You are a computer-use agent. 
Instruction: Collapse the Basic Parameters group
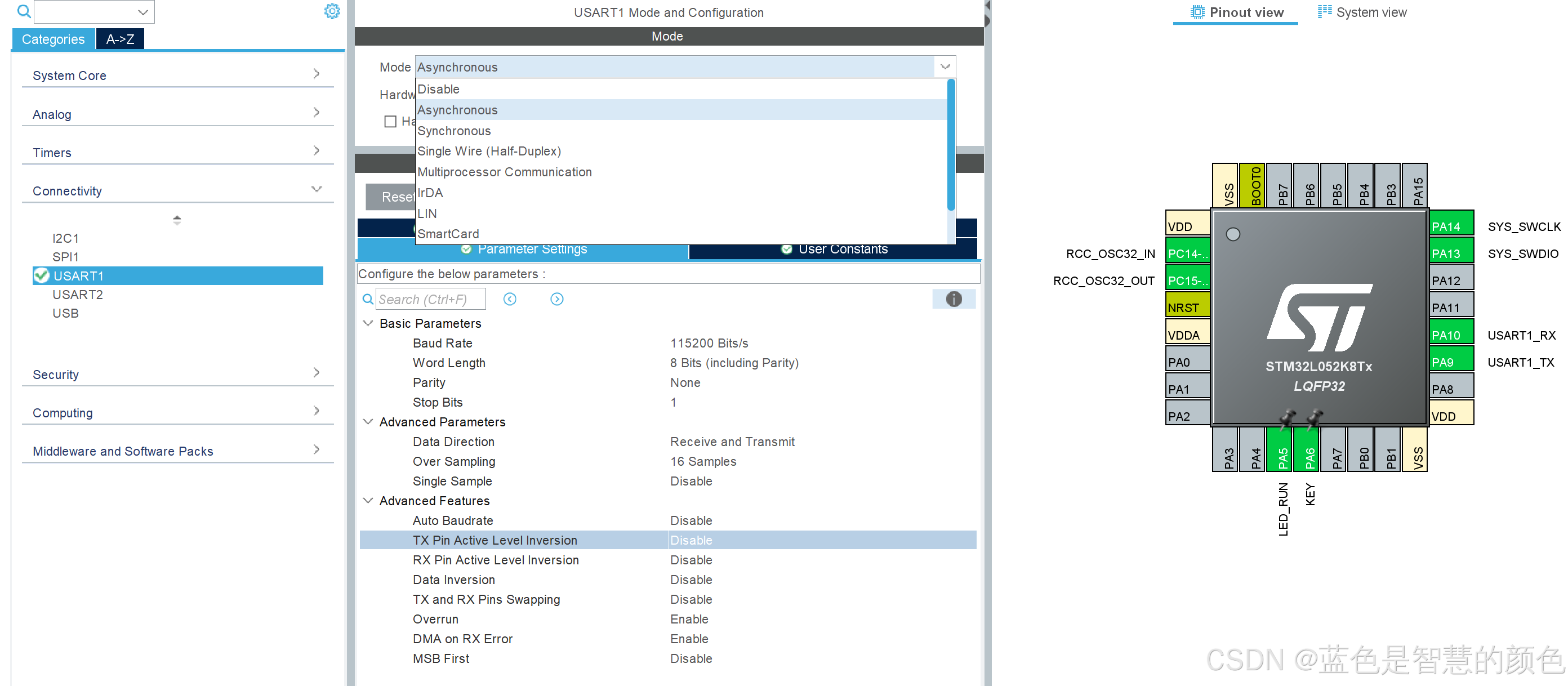368,323
